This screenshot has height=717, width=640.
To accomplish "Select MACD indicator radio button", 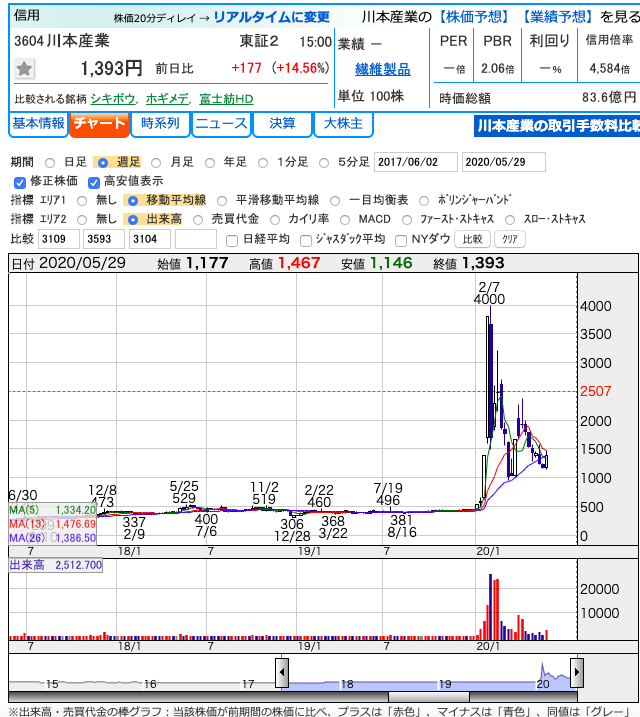I will point(345,220).
